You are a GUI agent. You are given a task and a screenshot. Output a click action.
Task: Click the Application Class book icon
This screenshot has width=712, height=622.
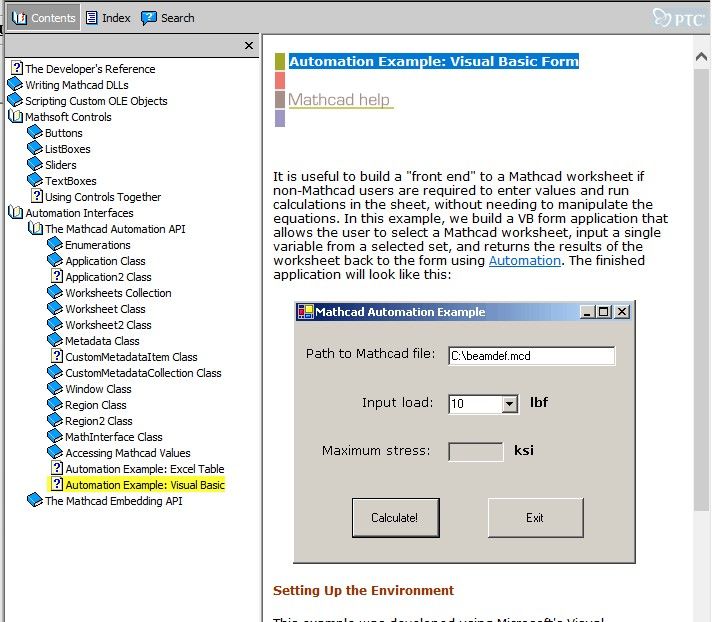[55, 260]
